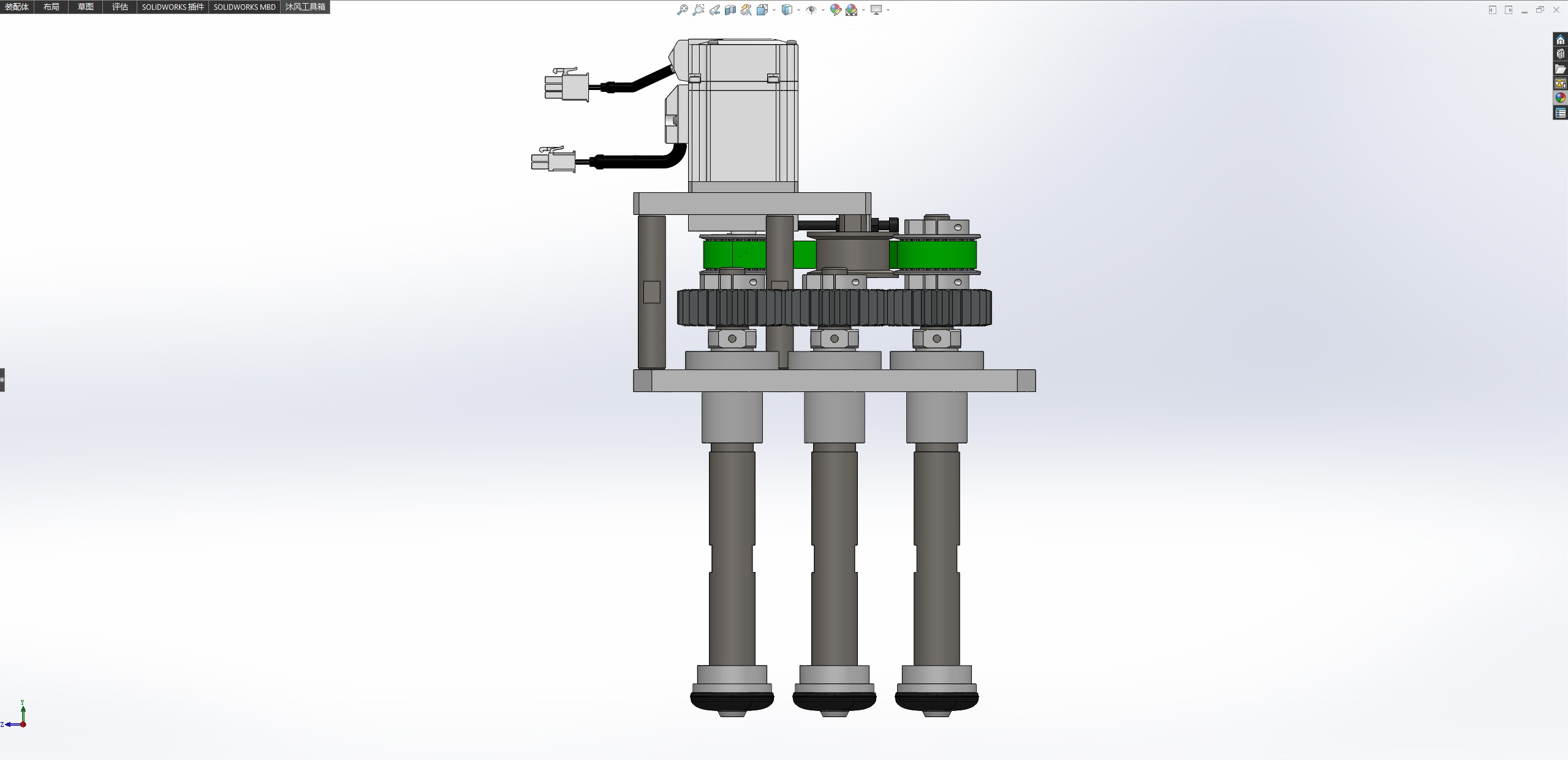
Task: Switch to the 评估 tab
Action: (120, 7)
